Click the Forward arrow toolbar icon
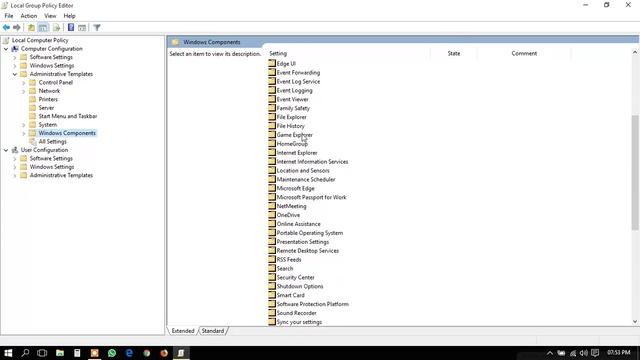This screenshot has width=640, height=360. (17, 27)
